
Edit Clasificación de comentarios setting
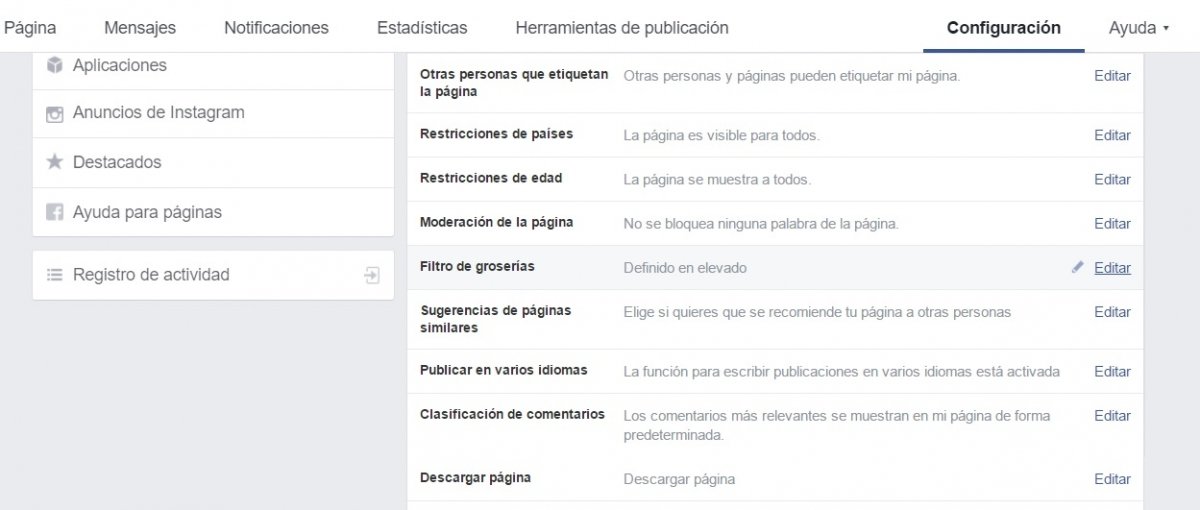pos(1112,416)
